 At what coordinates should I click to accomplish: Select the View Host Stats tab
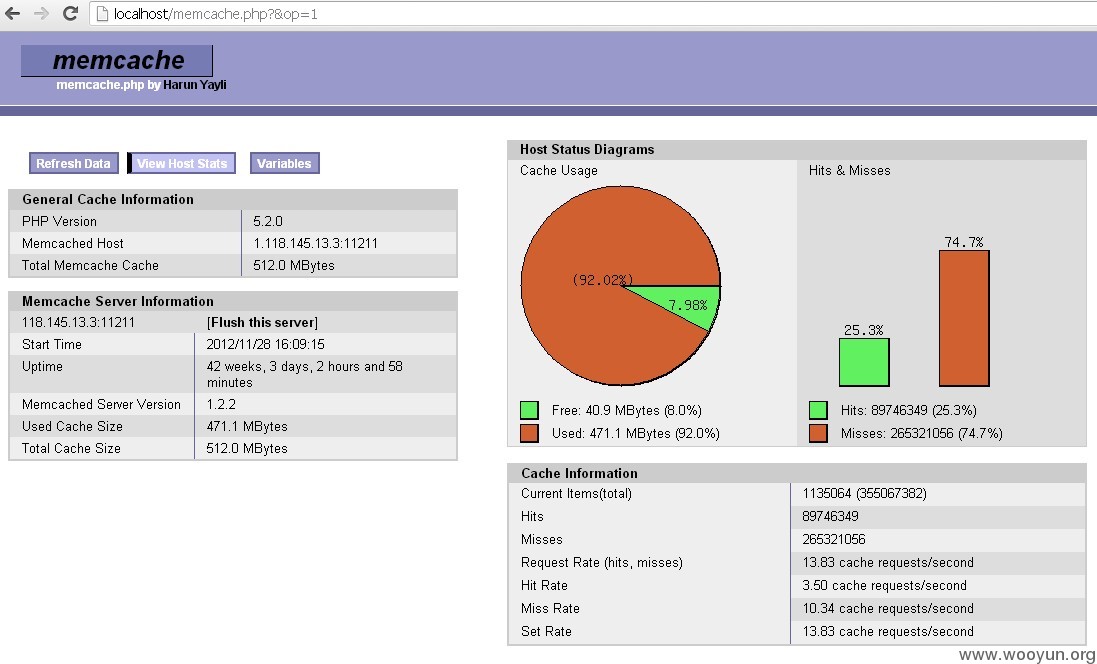point(182,163)
